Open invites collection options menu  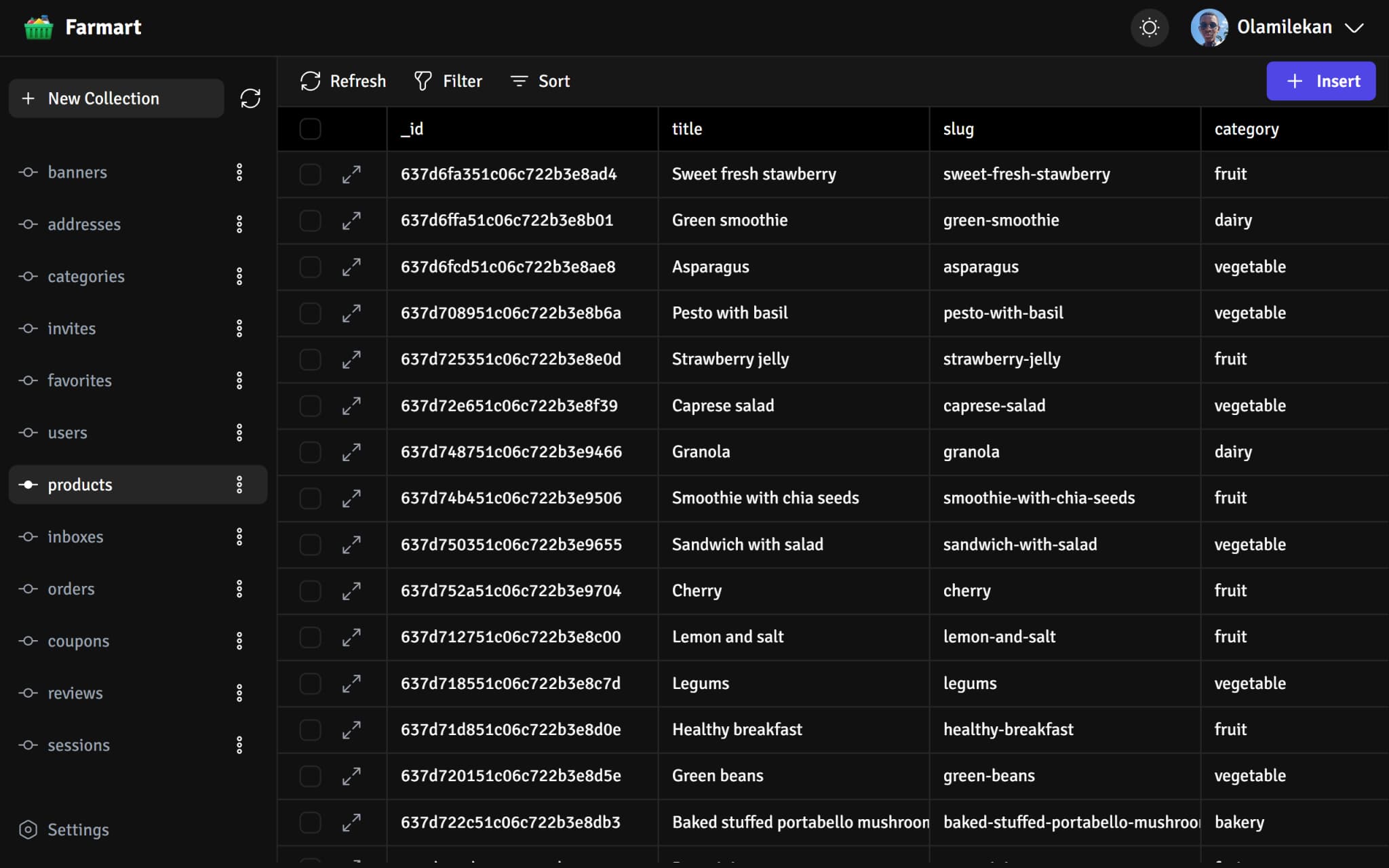[239, 329]
